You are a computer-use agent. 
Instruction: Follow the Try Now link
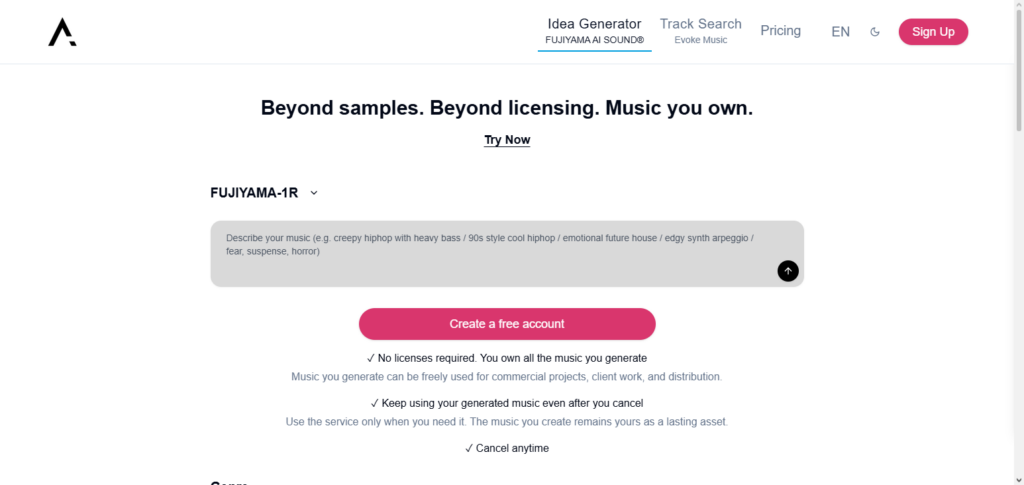click(507, 140)
